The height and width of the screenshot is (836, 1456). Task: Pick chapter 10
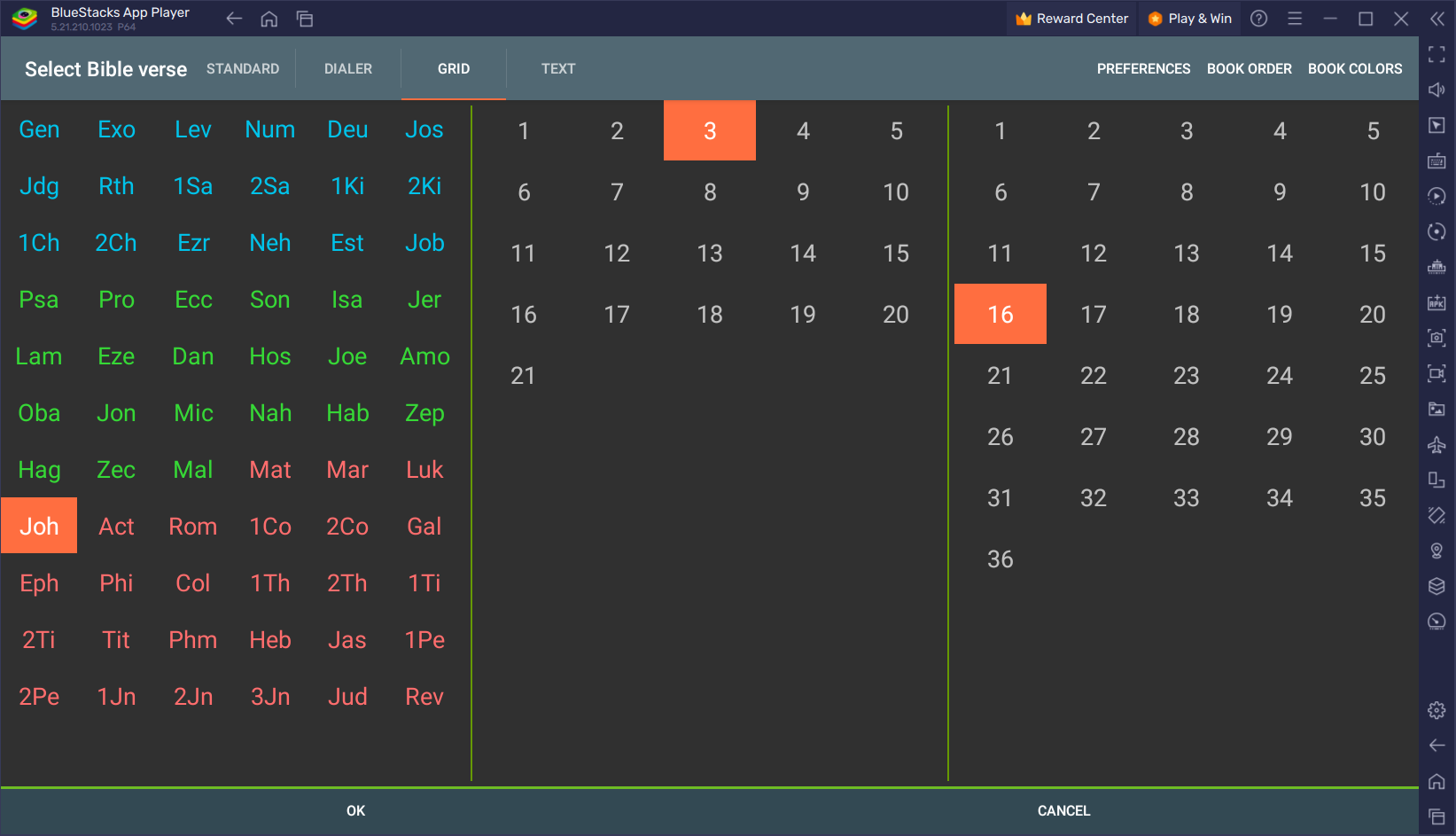pyautogui.click(x=896, y=192)
